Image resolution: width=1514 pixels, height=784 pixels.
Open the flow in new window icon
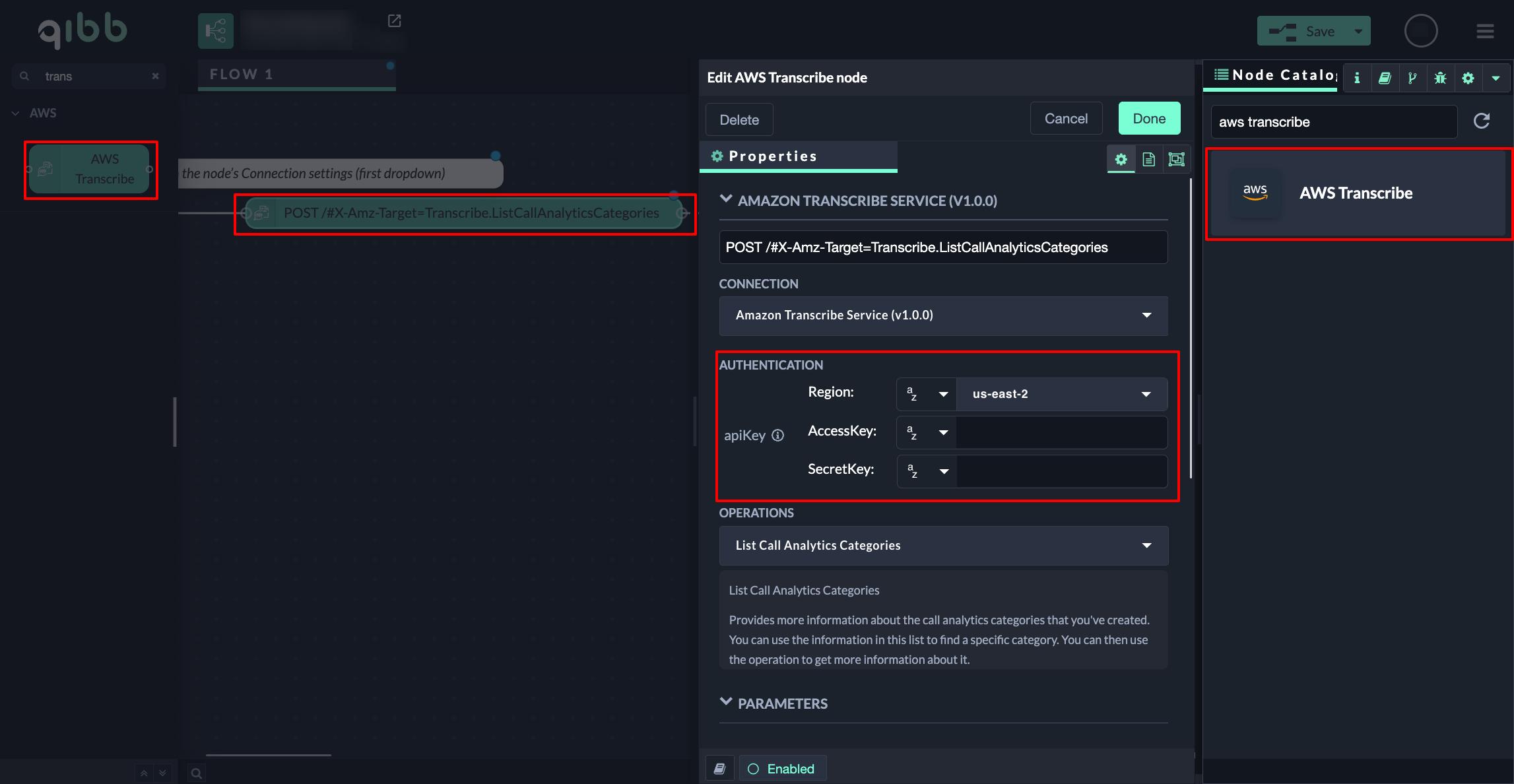pos(394,21)
